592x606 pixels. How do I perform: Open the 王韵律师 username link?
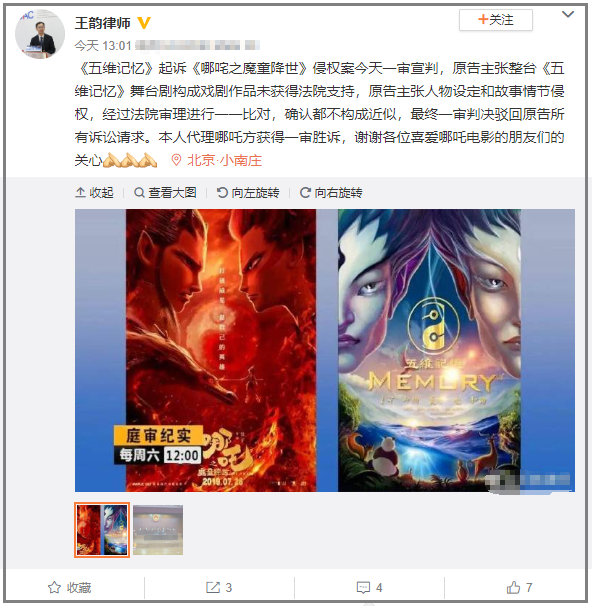[x=103, y=23]
